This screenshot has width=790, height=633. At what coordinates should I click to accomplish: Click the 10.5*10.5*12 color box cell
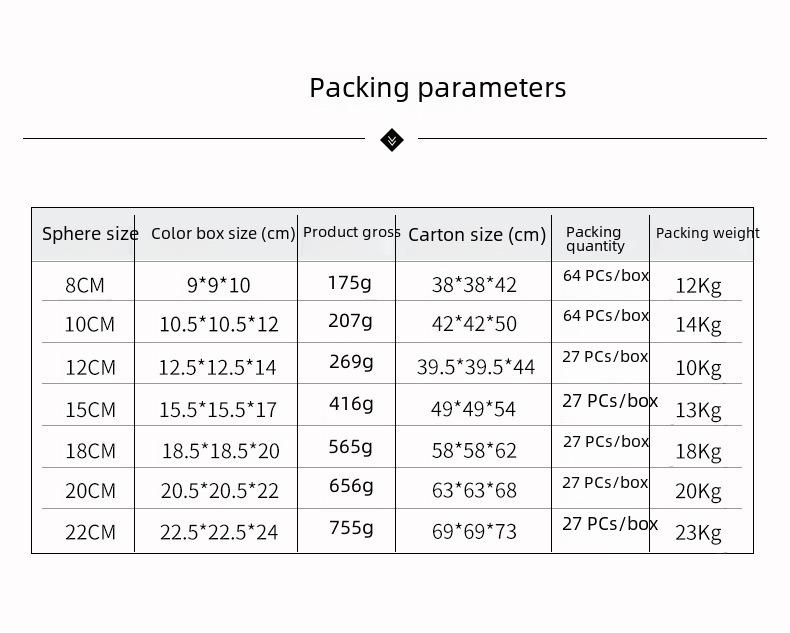click(x=219, y=325)
